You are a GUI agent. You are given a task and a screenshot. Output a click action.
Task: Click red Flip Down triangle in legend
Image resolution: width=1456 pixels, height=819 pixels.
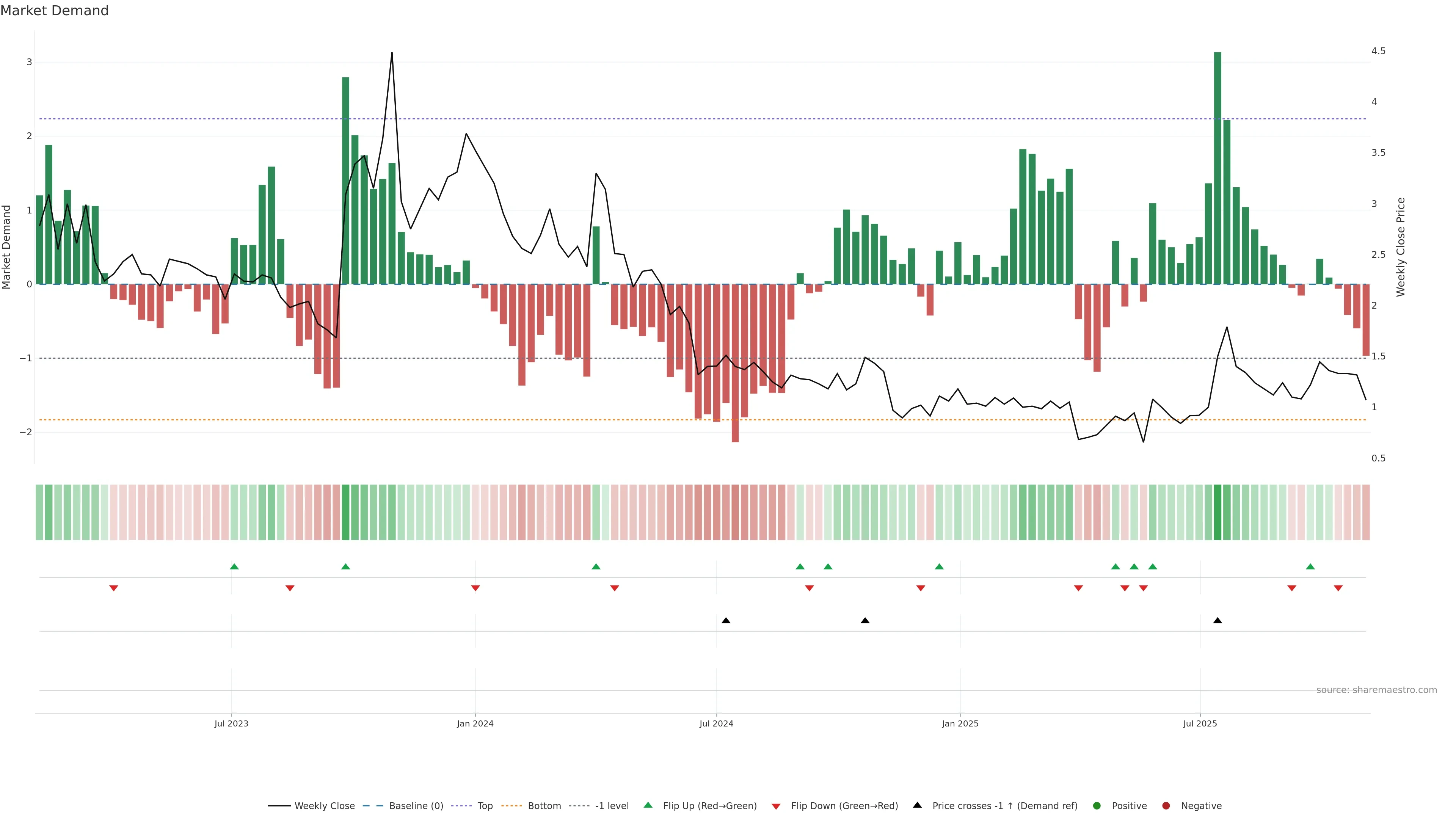coord(776,806)
